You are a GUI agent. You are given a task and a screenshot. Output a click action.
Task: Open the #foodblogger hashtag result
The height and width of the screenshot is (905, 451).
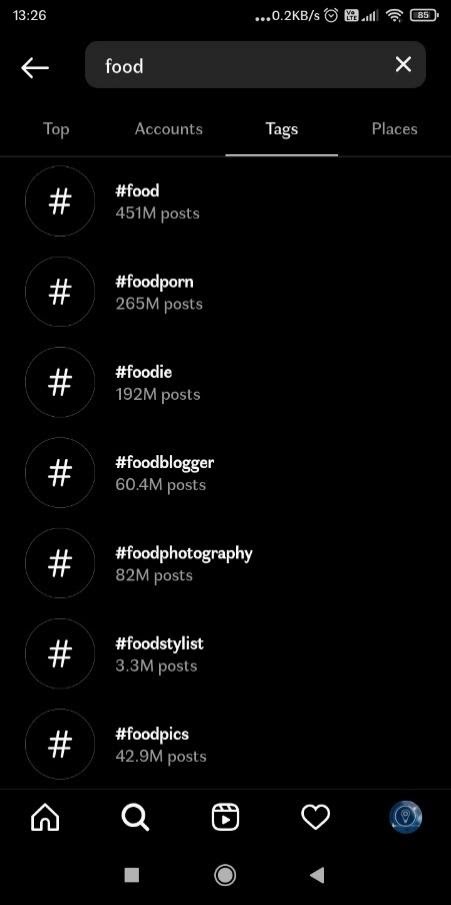(x=225, y=473)
